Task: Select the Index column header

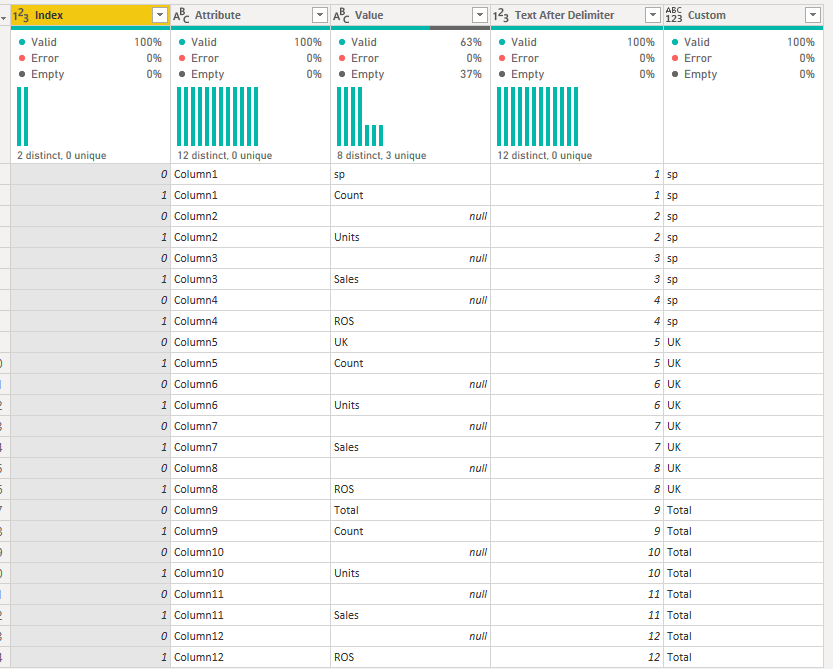Action: (90, 15)
